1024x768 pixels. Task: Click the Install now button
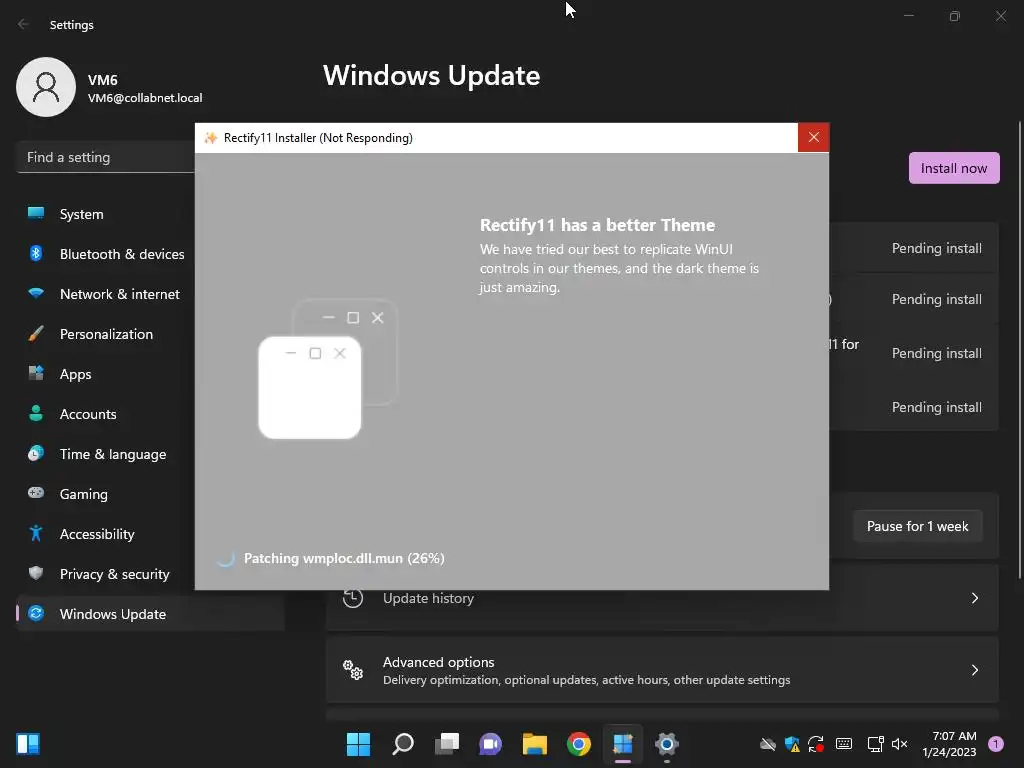[x=954, y=168]
